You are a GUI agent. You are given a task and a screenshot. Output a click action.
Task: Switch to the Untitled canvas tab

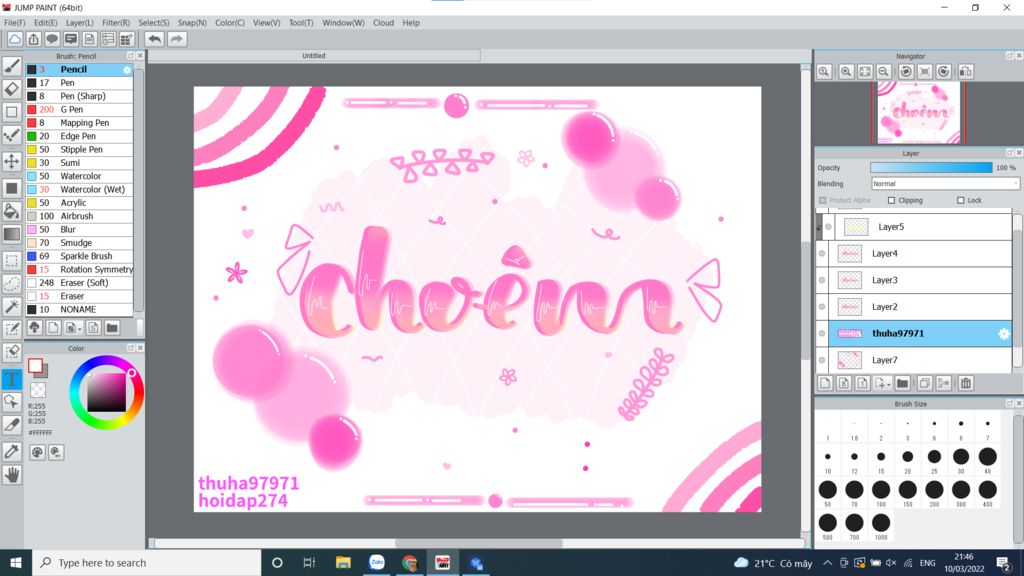click(x=313, y=56)
